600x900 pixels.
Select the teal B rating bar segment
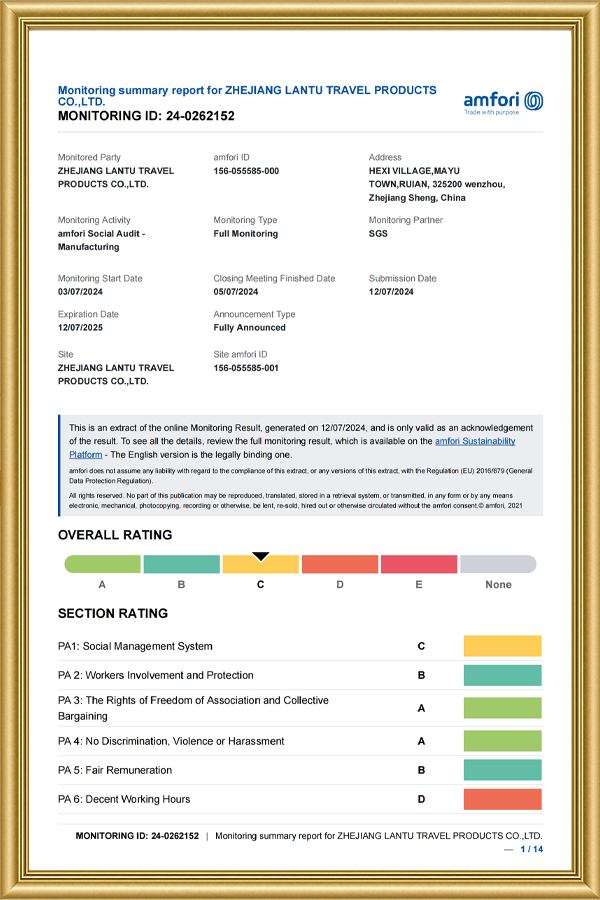click(x=181, y=564)
